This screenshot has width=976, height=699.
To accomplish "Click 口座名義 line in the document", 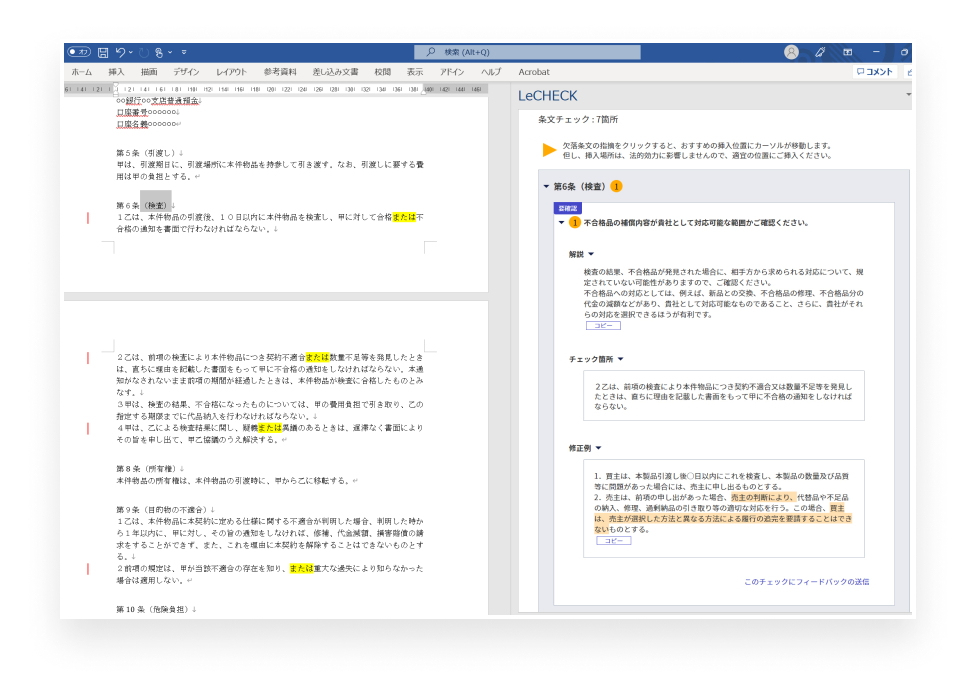I will click(x=147, y=124).
